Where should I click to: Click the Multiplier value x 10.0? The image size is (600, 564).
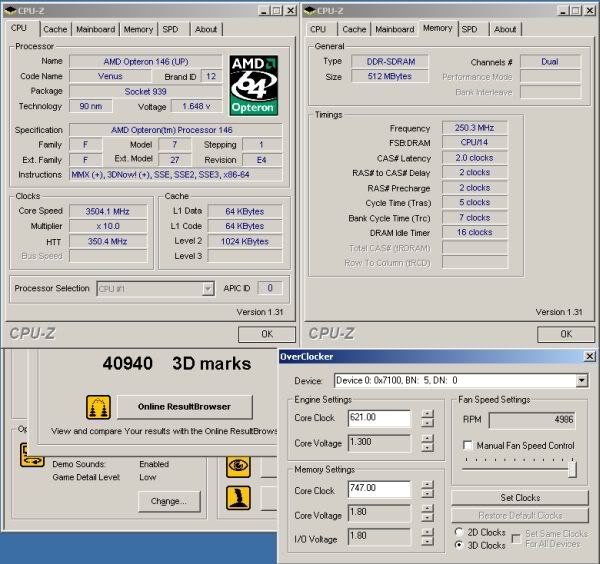coord(108,226)
